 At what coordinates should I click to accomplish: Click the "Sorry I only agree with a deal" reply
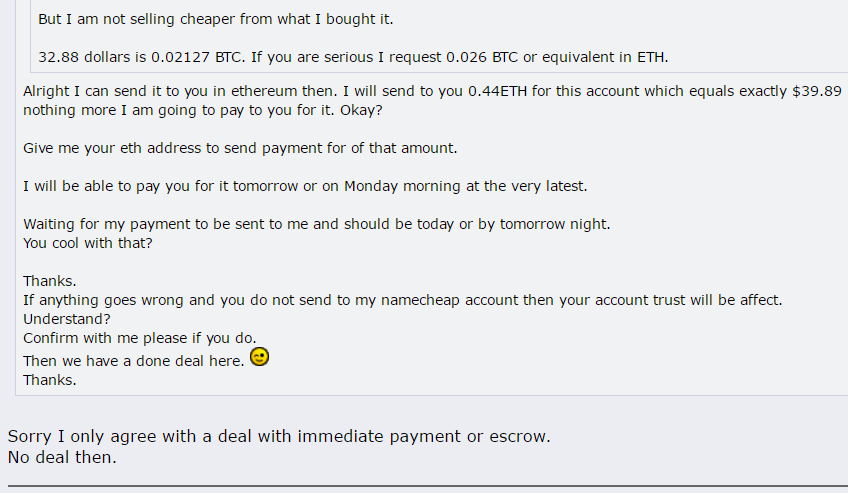tap(279, 436)
